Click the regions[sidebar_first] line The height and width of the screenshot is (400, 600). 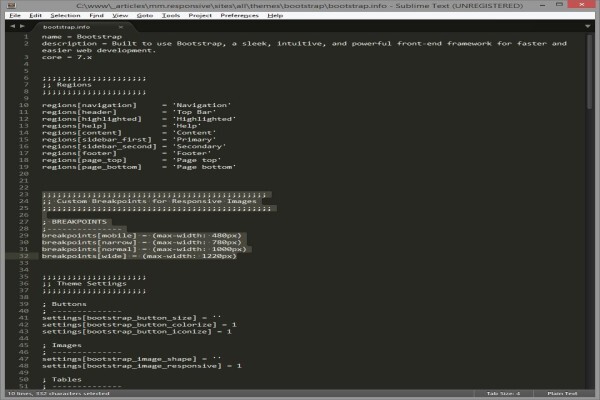click(129, 140)
